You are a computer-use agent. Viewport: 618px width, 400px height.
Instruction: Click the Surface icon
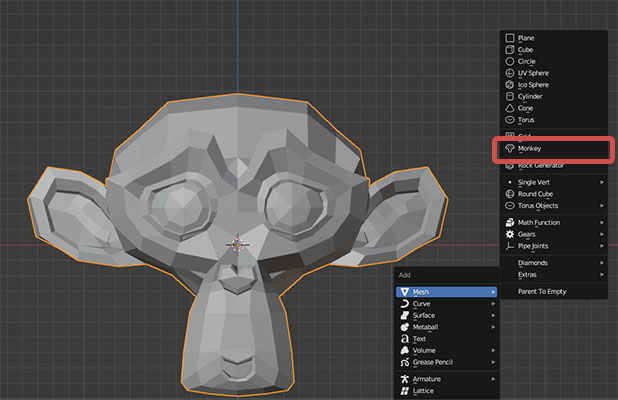(x=404, y=315)
